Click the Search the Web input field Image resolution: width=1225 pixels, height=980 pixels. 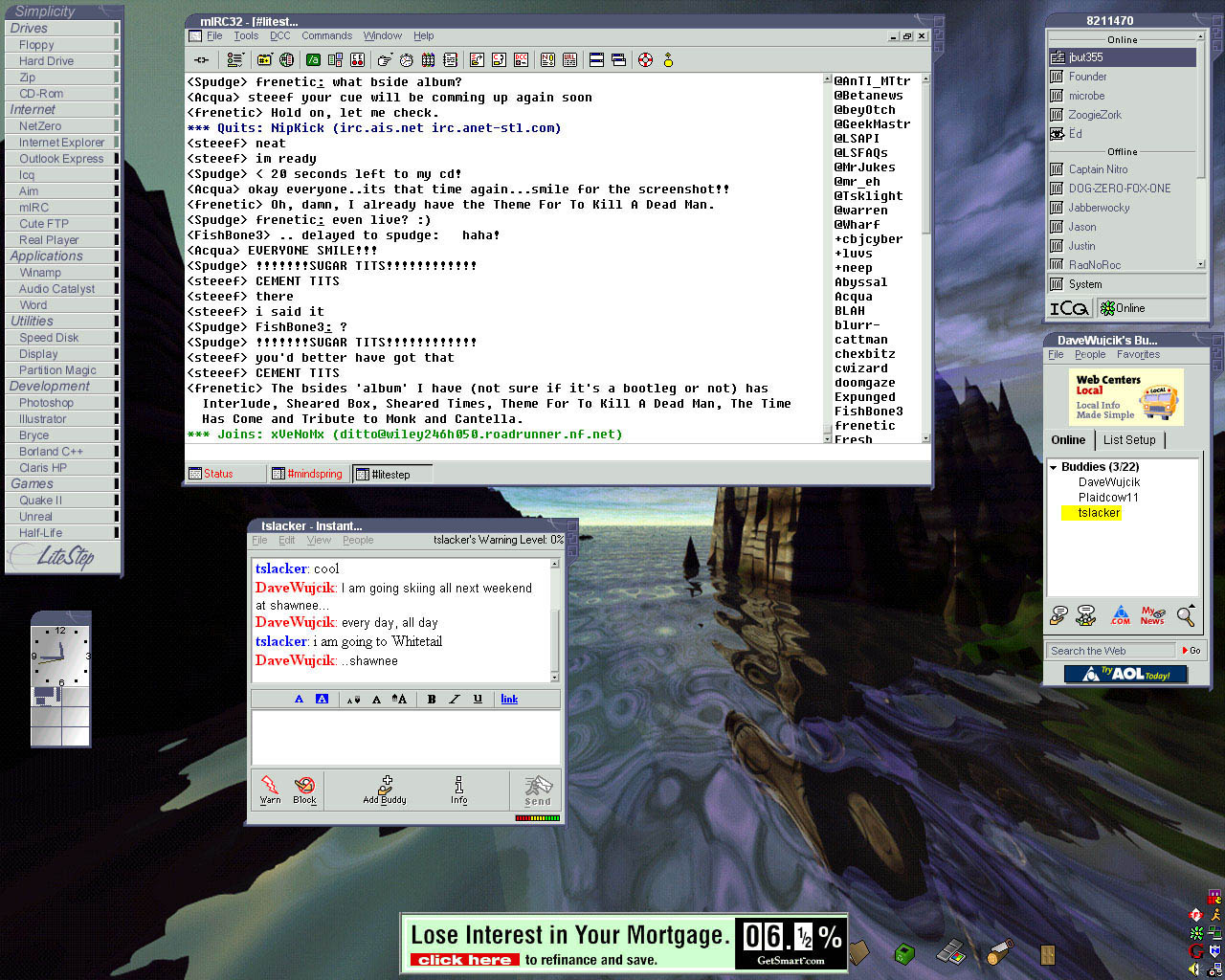(1112, 651)
